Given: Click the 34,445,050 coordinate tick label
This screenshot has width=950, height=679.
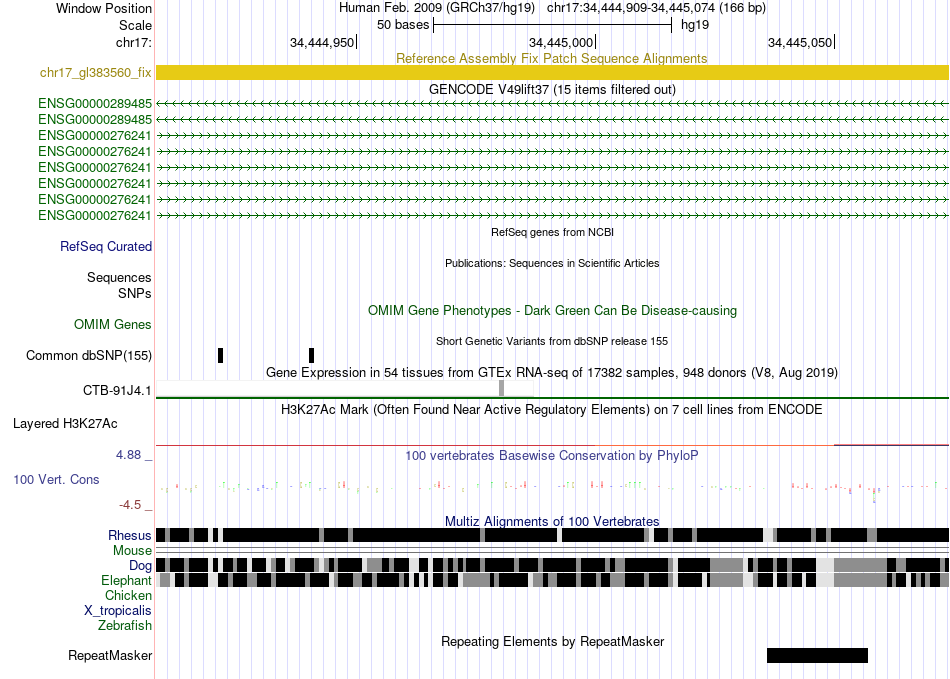Looking at the screenshot, I should 800,42.
